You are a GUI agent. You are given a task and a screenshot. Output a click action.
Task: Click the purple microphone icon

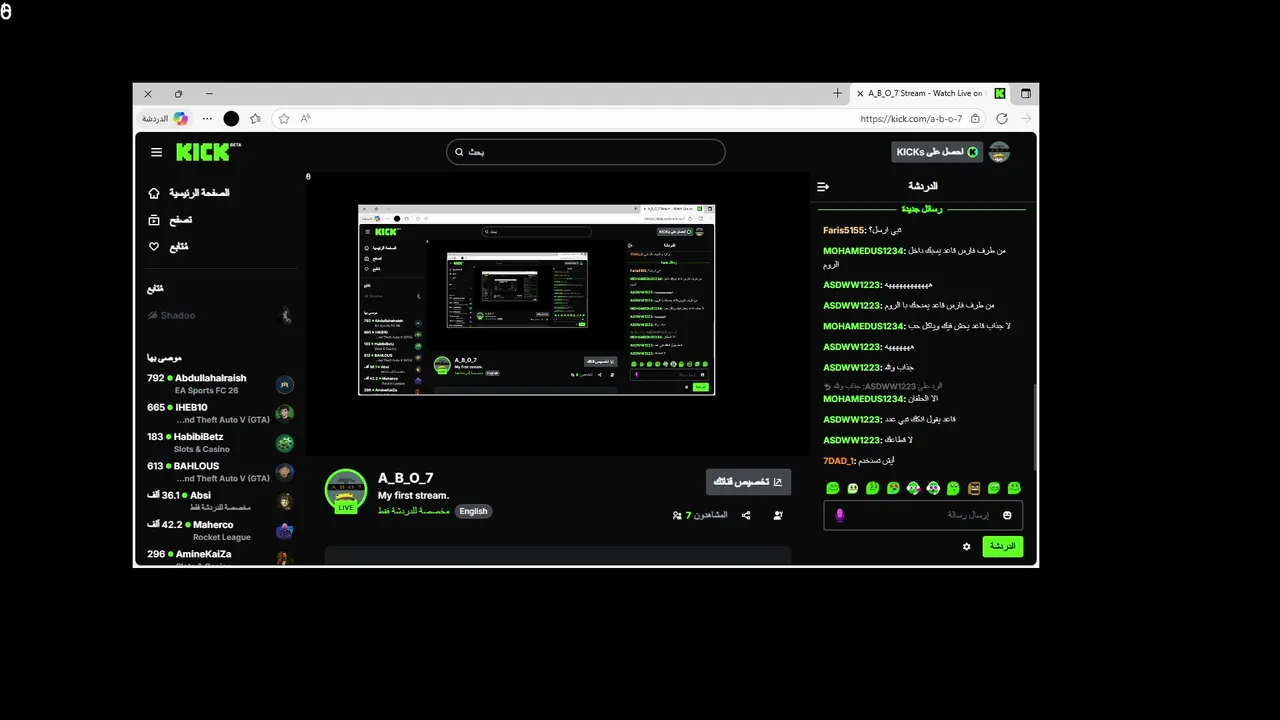840,515
